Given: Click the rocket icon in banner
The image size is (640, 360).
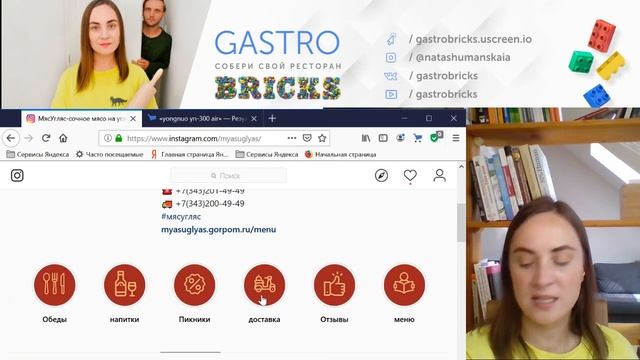Looking at the screenshot, I should coord(391,39).
